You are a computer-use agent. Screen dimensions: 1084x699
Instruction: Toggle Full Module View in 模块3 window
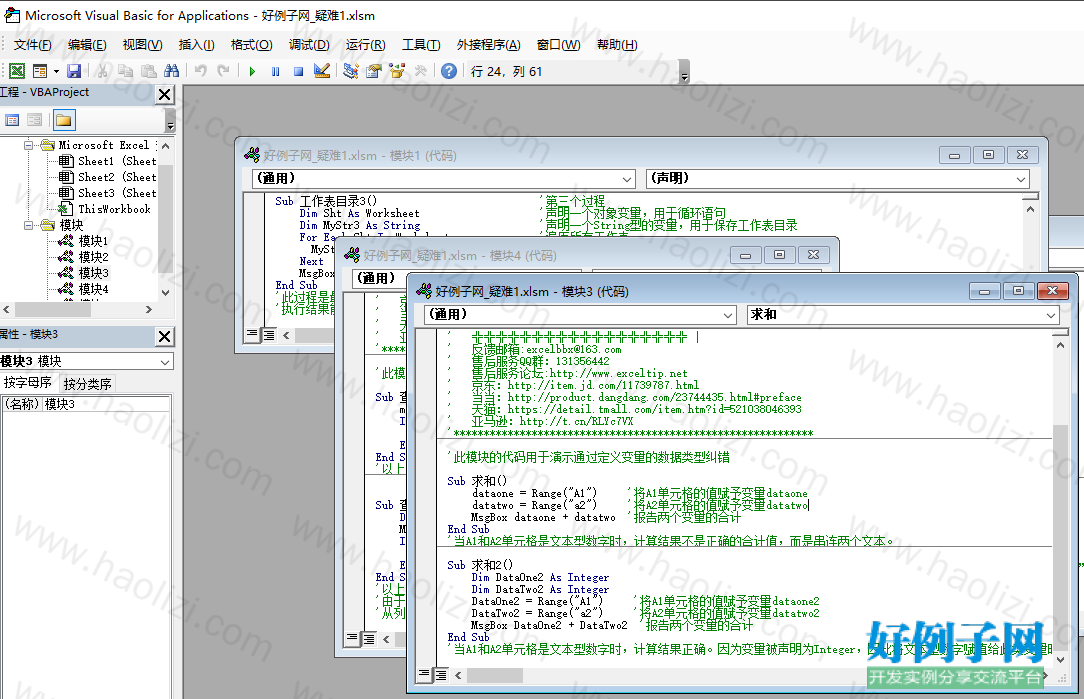(x=440, y=674)
